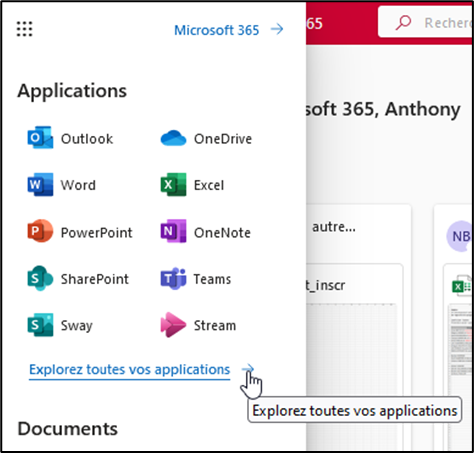Click the Excel label text
The image size is (474, 453).
(209, 185)
